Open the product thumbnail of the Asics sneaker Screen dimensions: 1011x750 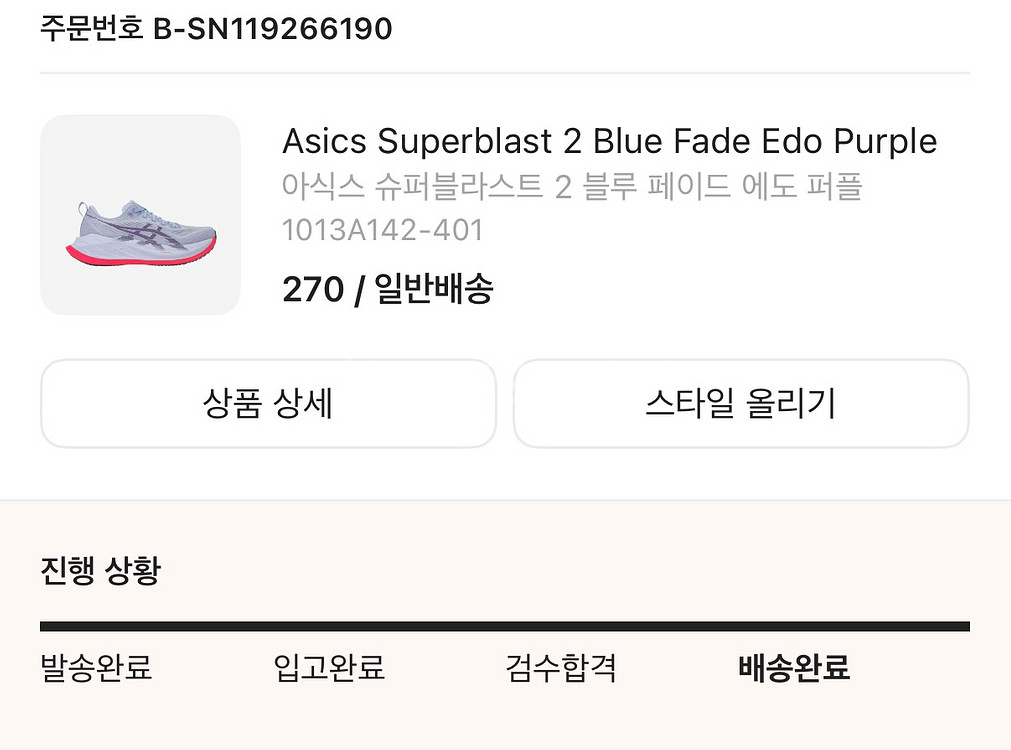140,214
